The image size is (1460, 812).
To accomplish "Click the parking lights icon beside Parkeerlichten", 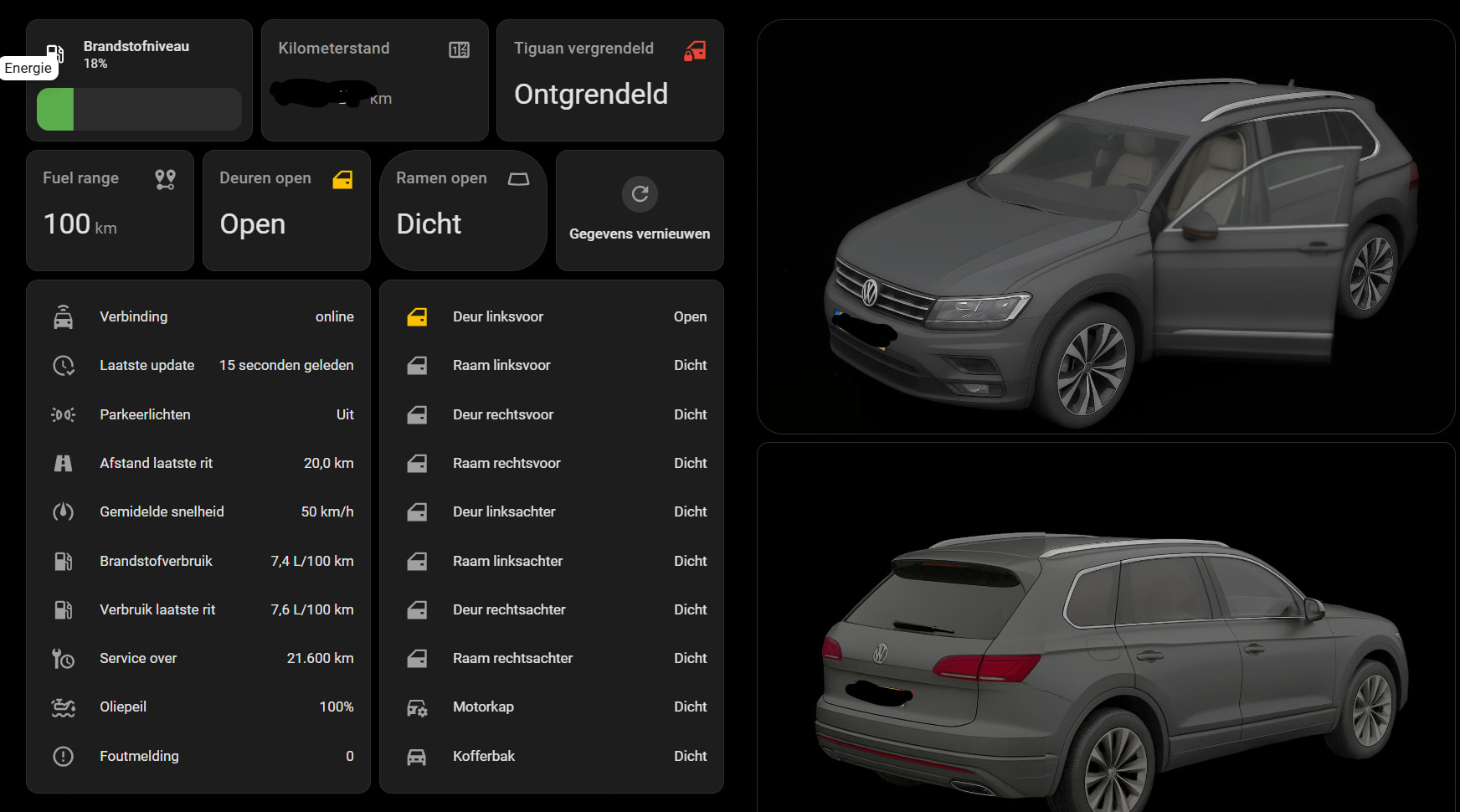I will pyautogui.click(x=64, y=414).
